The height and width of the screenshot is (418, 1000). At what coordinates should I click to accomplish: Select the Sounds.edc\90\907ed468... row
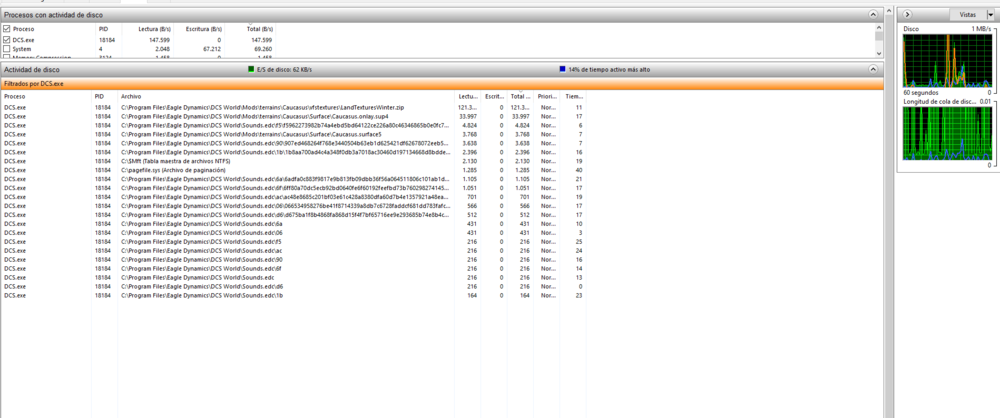coord(293,144)
